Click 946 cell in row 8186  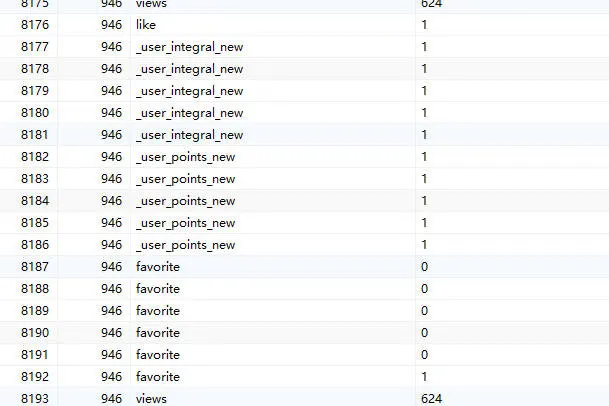pyautogui.click(x=111, y=245)
